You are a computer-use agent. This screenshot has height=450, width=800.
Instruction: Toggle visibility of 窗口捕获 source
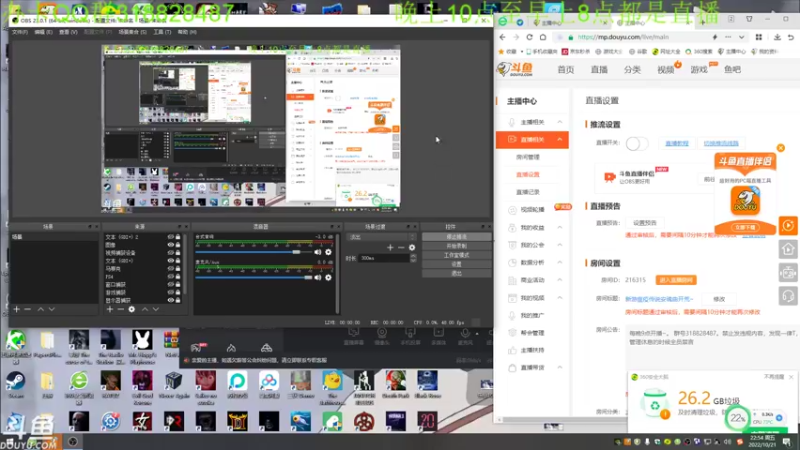point(171,285)
